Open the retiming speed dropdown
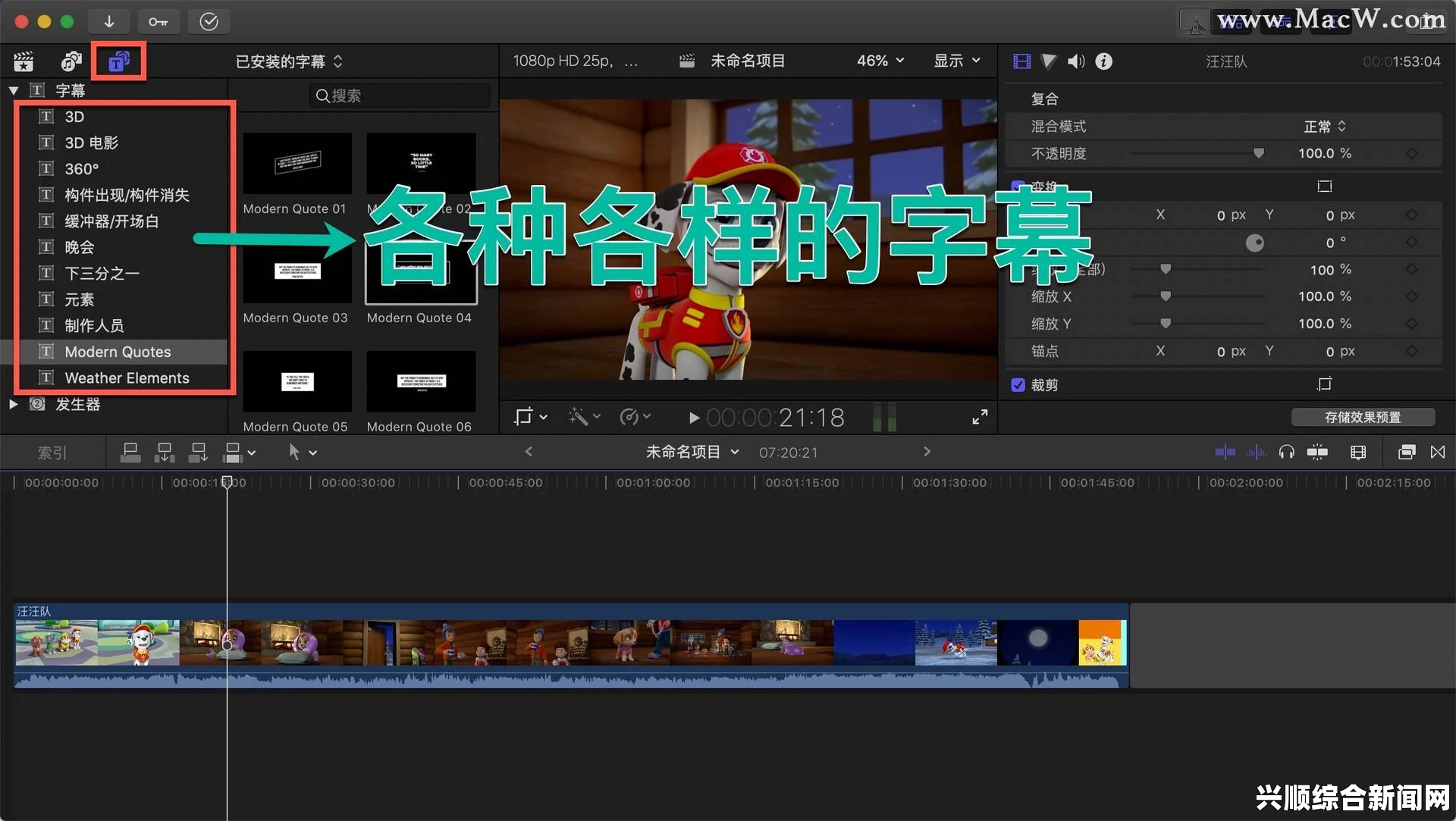1456x821 pixels. click(x=635, y=417)
